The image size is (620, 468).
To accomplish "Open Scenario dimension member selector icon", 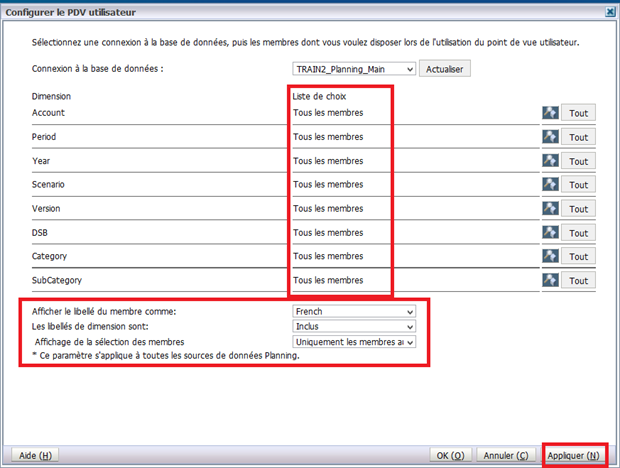I will (549, 185).
